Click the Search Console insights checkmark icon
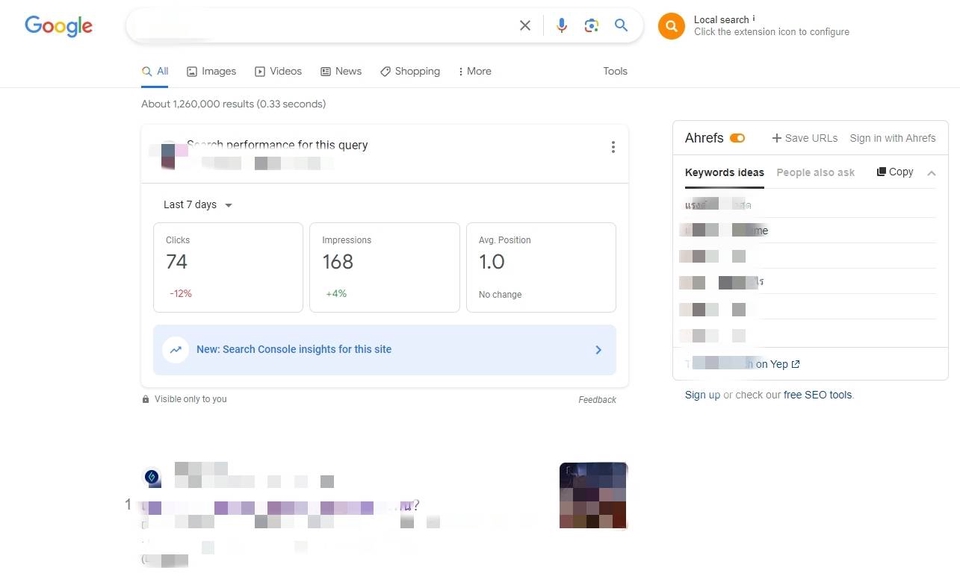960x579 pixels. [175, 349]
